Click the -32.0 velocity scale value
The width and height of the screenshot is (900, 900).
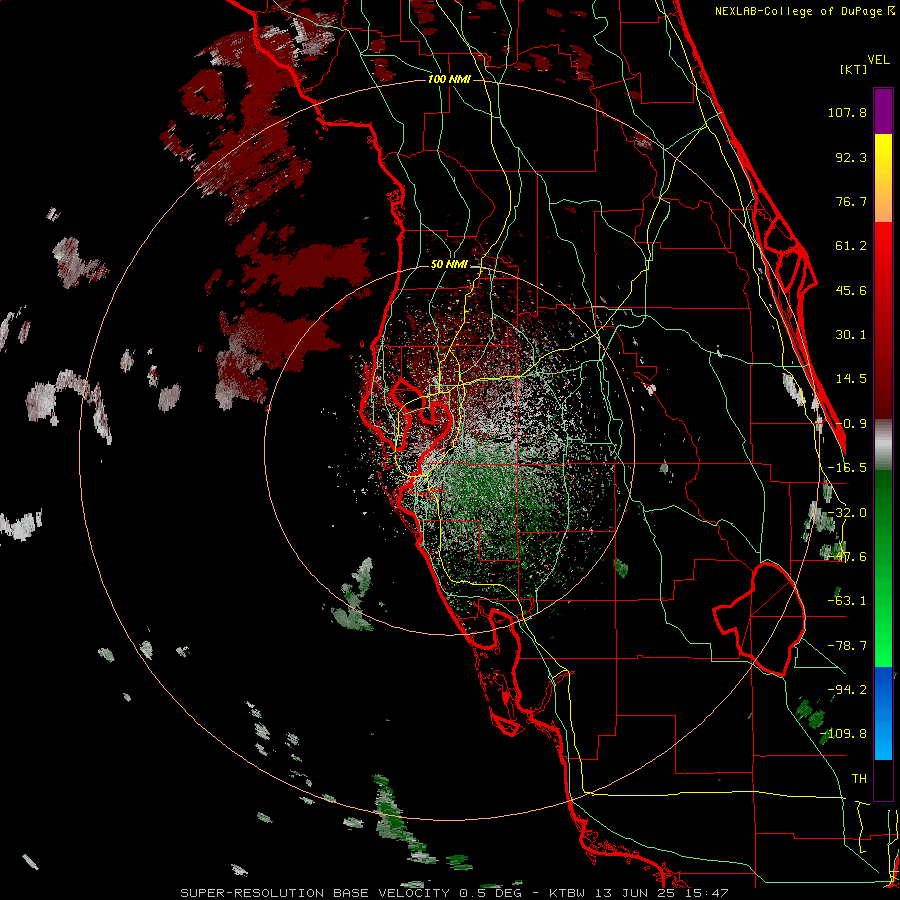(847, 513)
